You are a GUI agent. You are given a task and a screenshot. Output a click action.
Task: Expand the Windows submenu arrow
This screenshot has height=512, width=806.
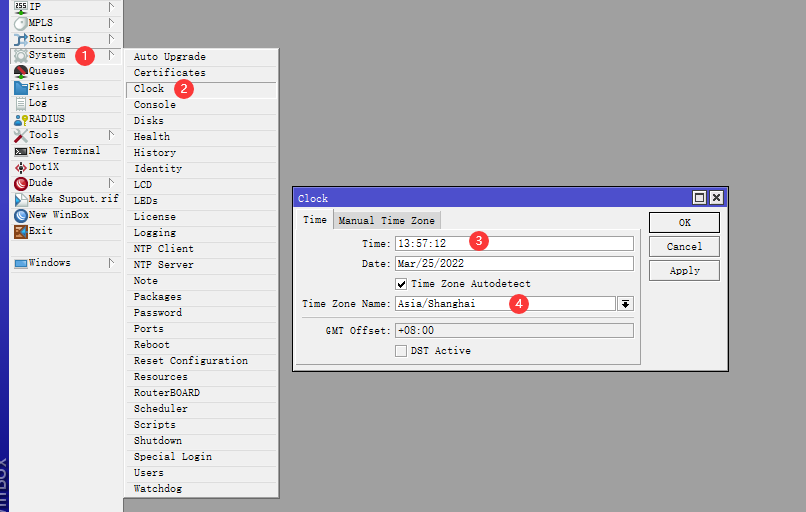pos(111,263)
